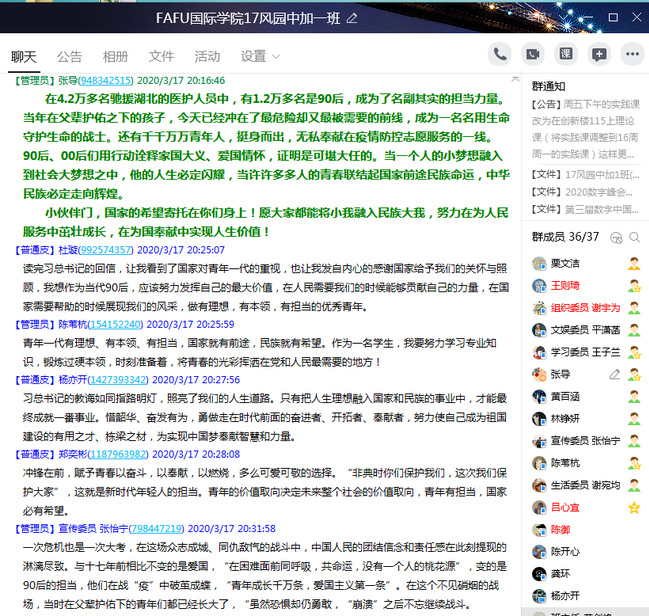The width and height of the screenshot is (649, 616).
Task: Open the group class (课) feature
Action: point(566,54)
